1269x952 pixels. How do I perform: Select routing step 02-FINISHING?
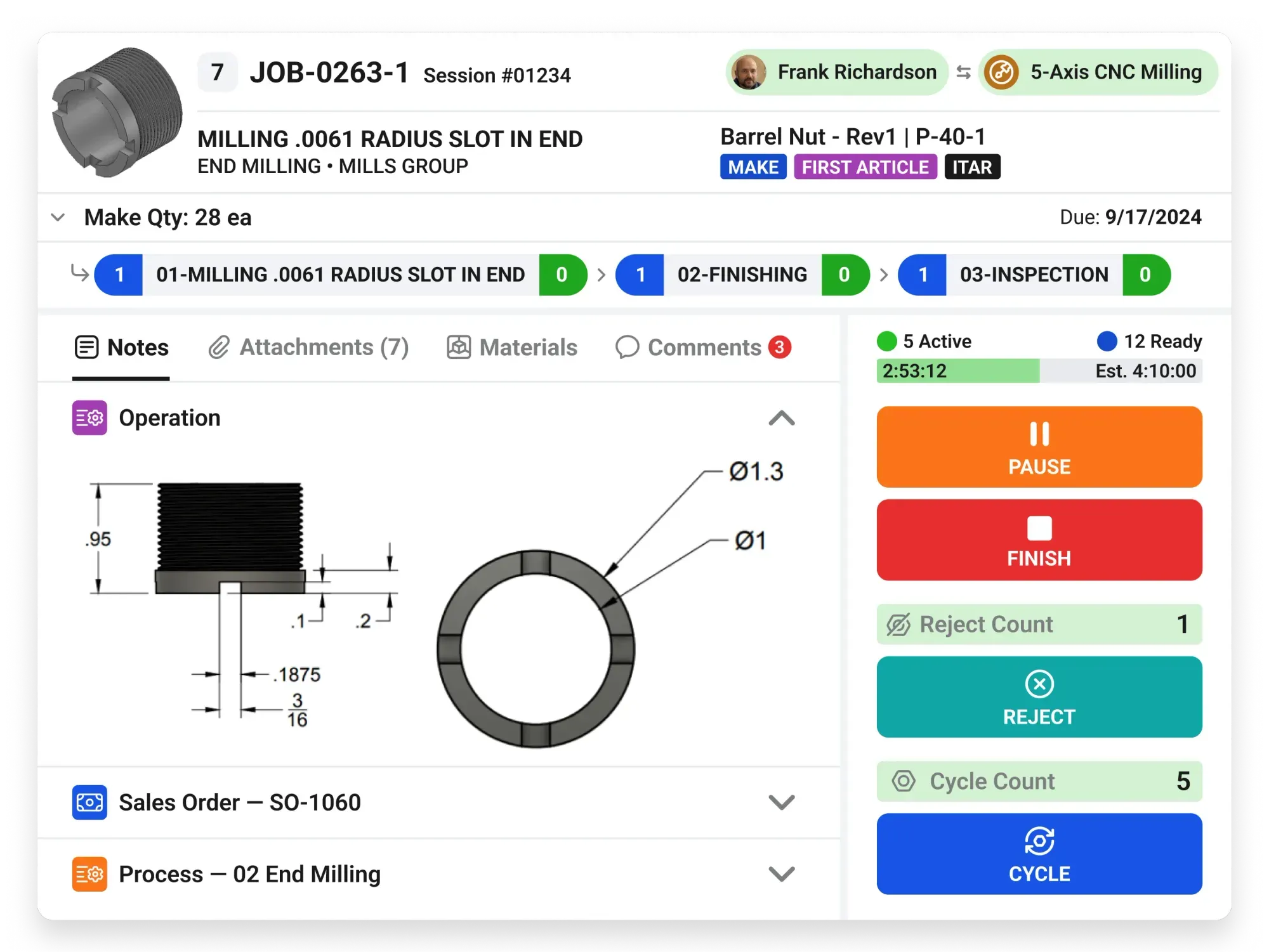pyautogui.click(x=742, y=275)
